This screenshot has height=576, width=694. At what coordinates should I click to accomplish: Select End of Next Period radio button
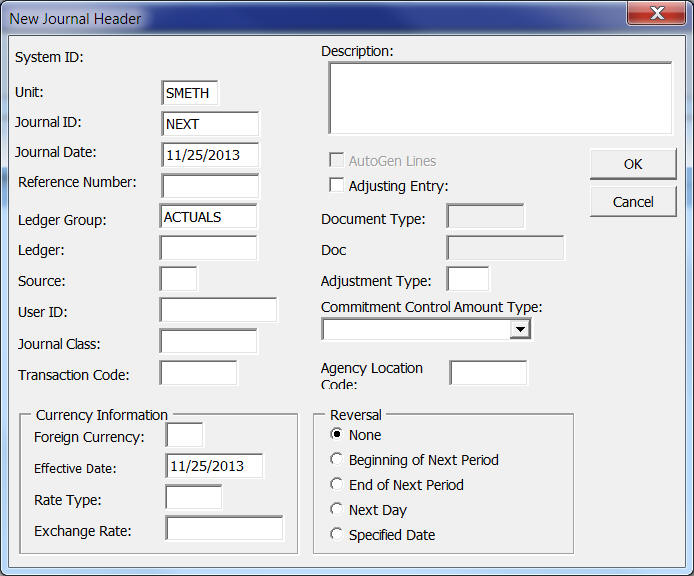click(336, 485)
